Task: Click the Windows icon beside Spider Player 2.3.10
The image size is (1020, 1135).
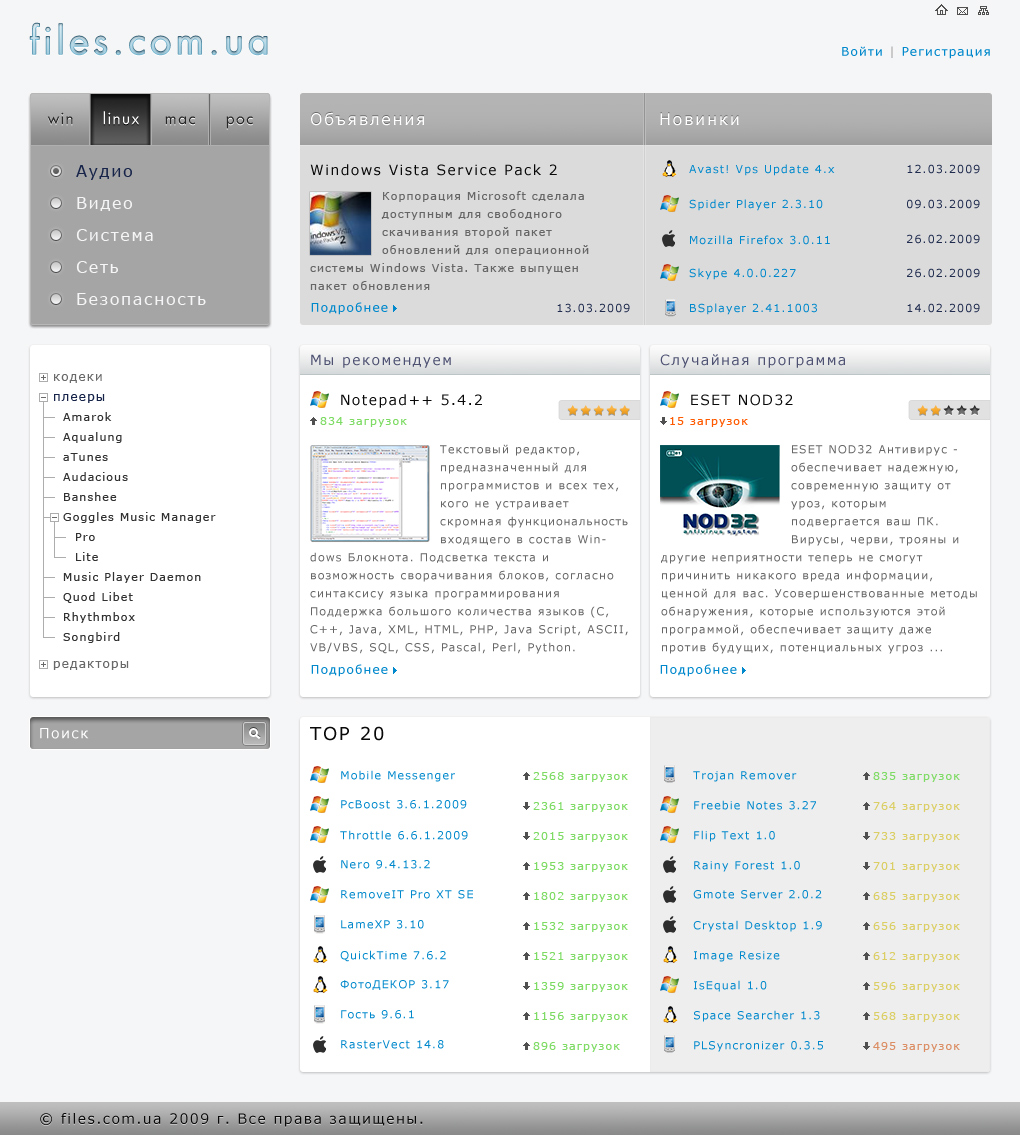Action: 670,203
